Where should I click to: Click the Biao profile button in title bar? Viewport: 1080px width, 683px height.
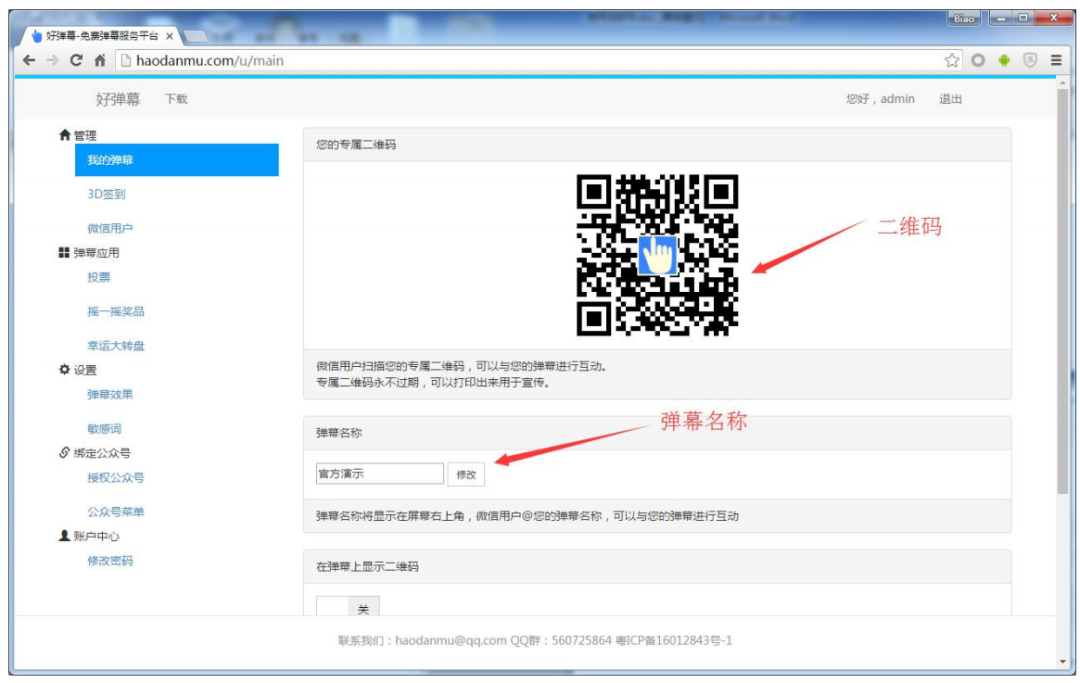pos(964,19)
